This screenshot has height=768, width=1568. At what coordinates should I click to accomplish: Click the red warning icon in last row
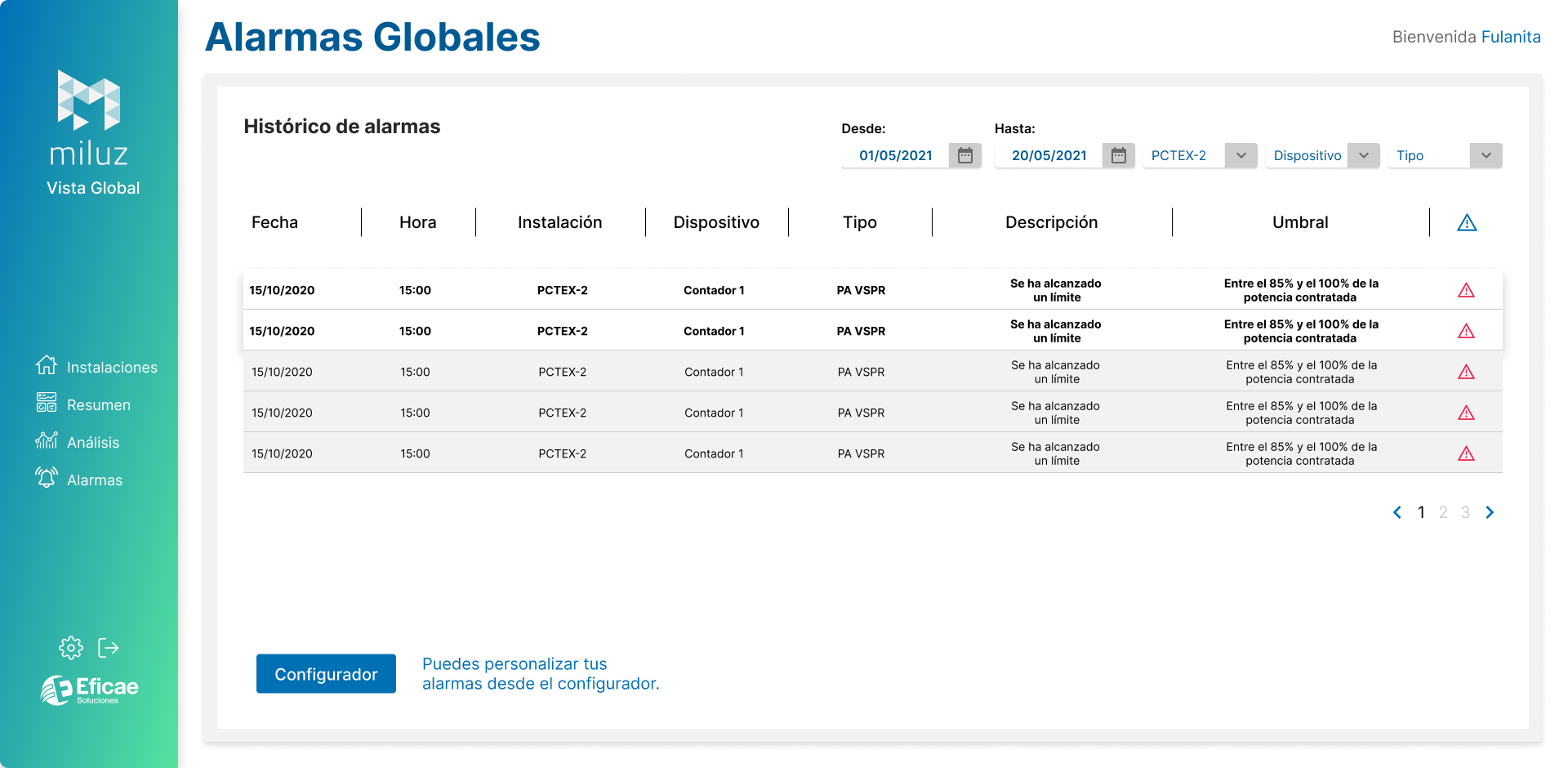pyautogui.click(x=1467, y=453)
